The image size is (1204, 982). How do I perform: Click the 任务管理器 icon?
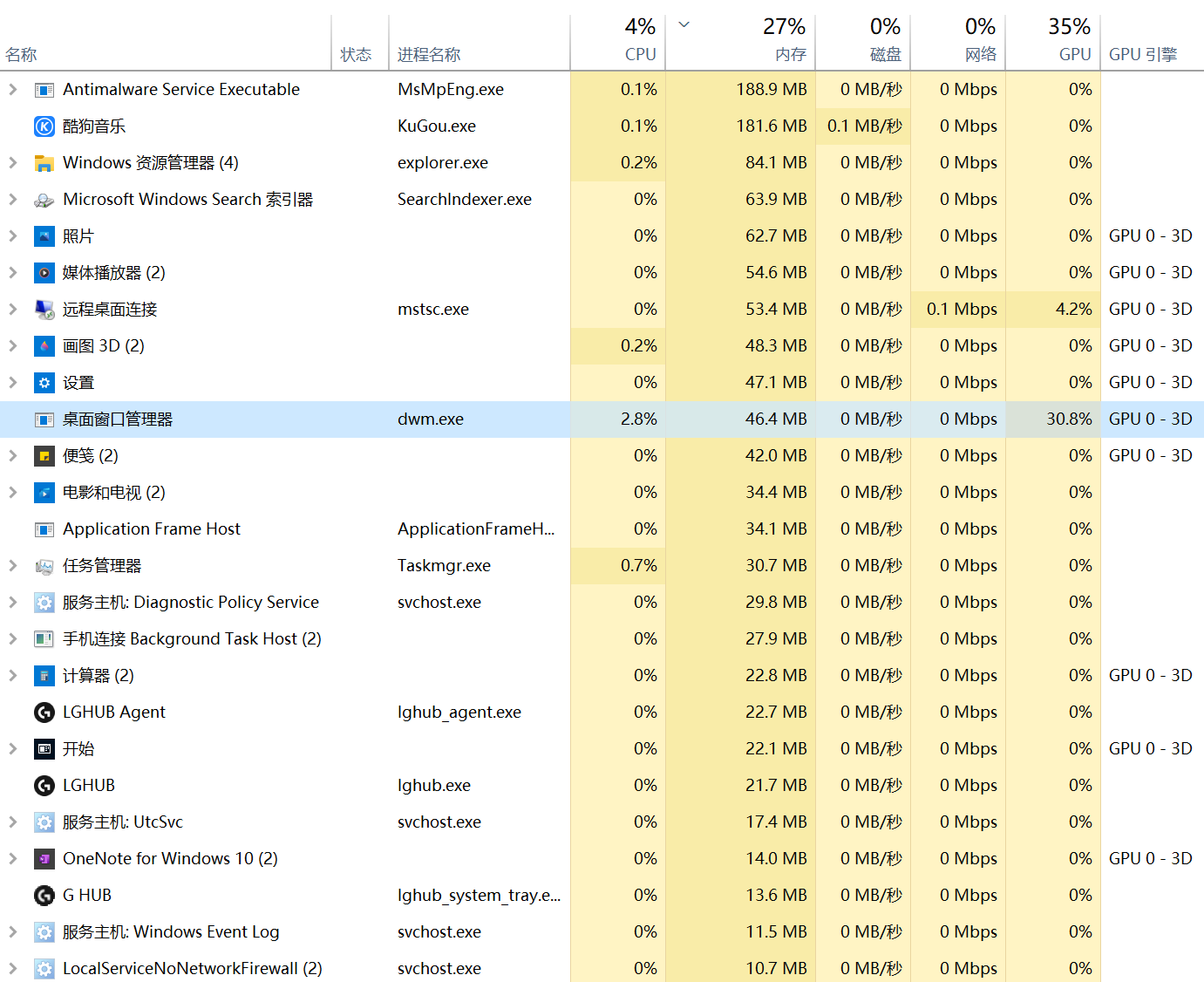[44, 566]
